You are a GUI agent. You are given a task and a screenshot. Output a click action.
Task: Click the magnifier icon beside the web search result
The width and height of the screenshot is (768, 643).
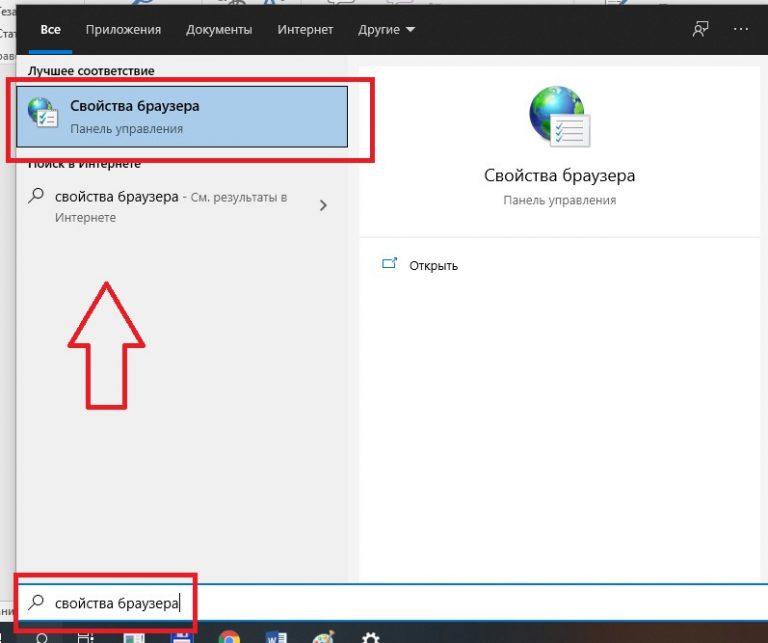(38, 198)
